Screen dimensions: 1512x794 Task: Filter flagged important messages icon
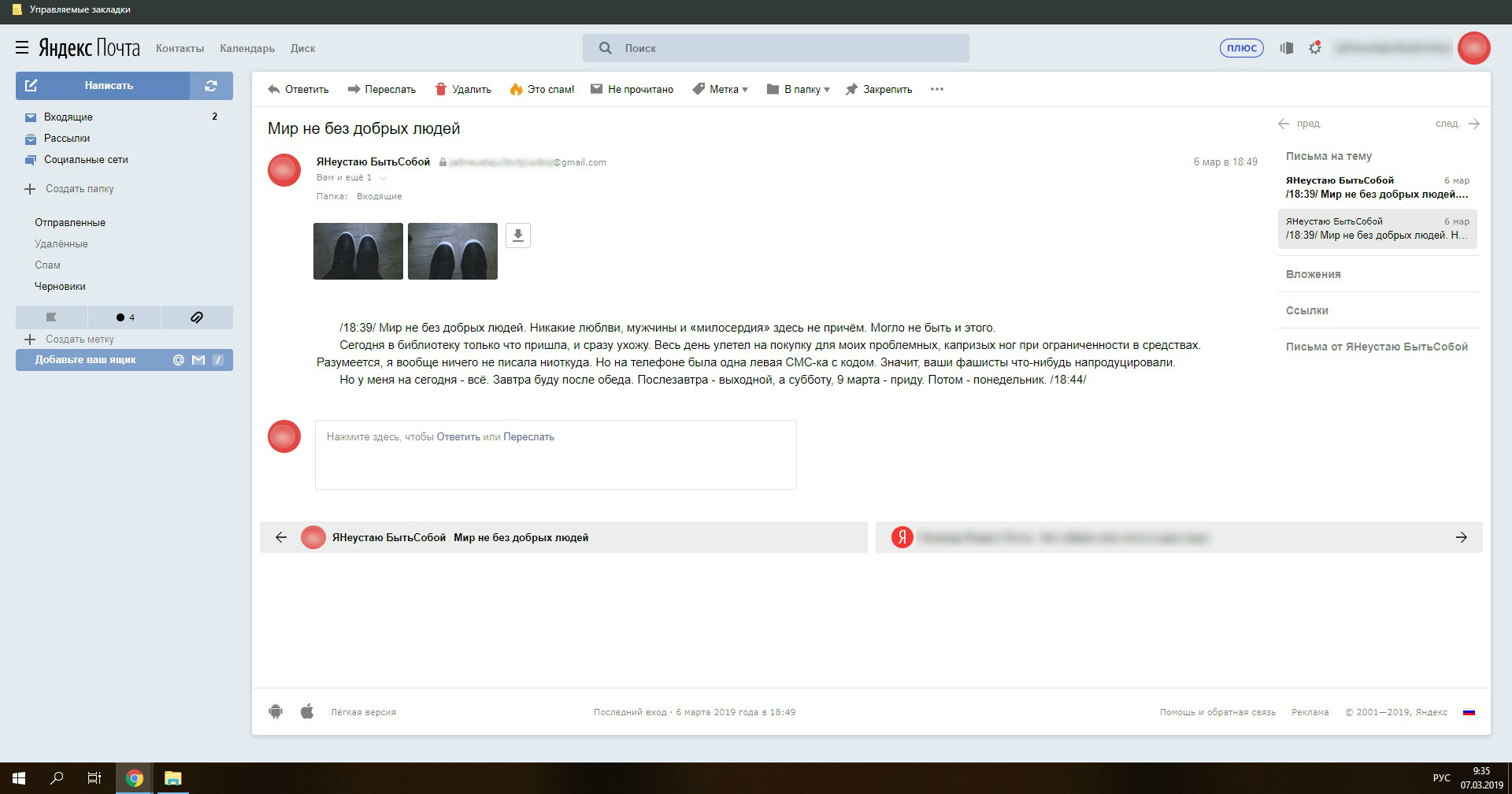[x=51, y=317]
